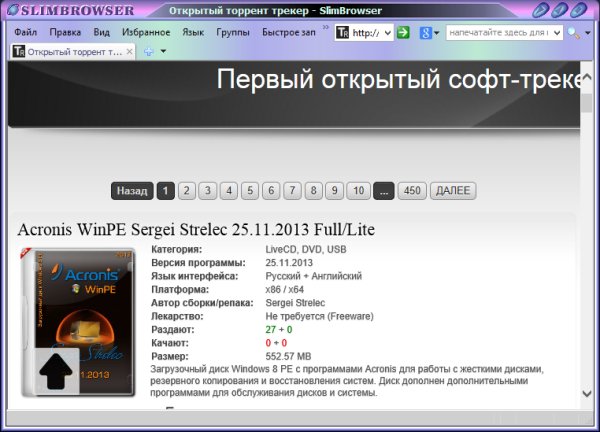Click the magnifier search icon
Image resolution: width=600 pixels, height=432 pixels.
pyautogui.click(x=573, y=33)
